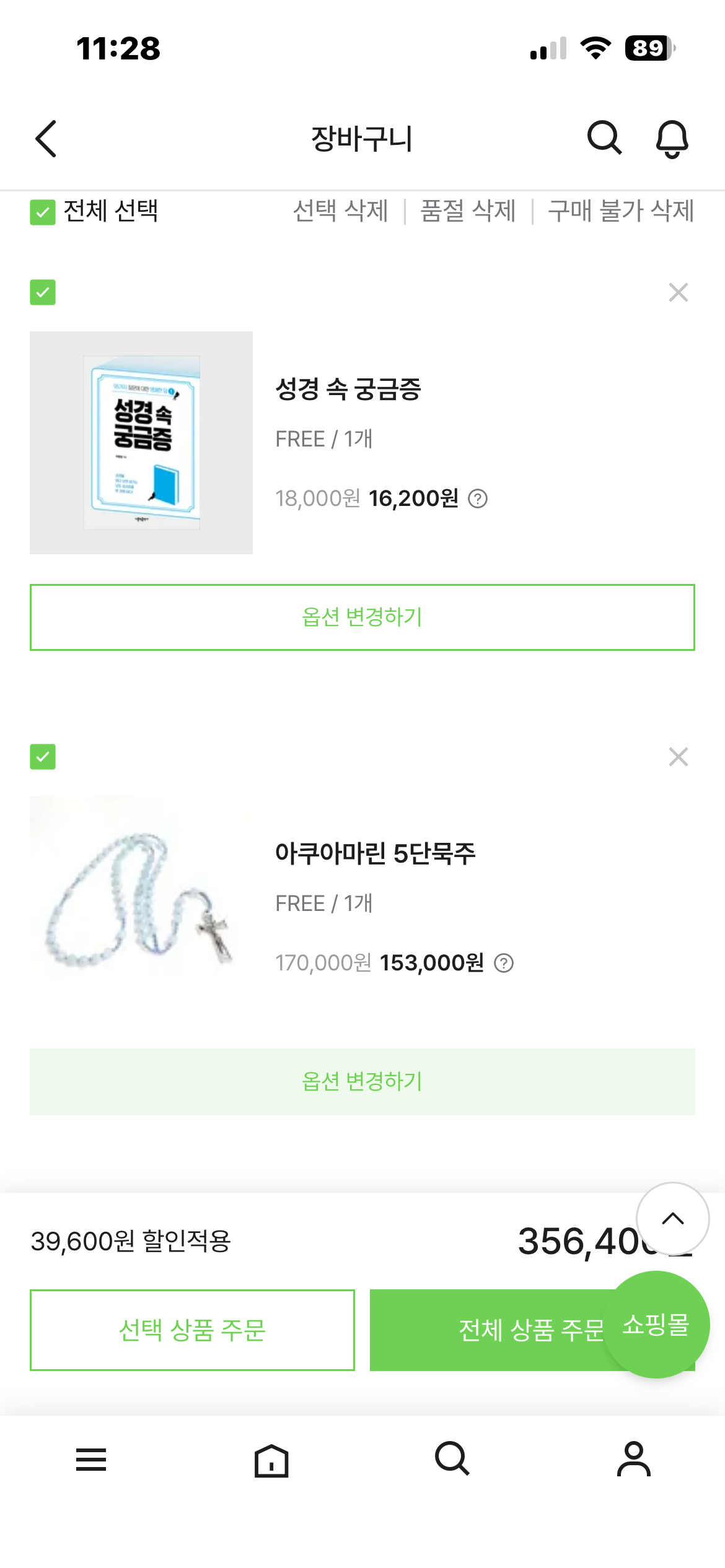This screenshot has height=1568, width=725.
Task: Remove 아쿠아마린 5단묵주 with X icon
Action: tap(679, 757)
